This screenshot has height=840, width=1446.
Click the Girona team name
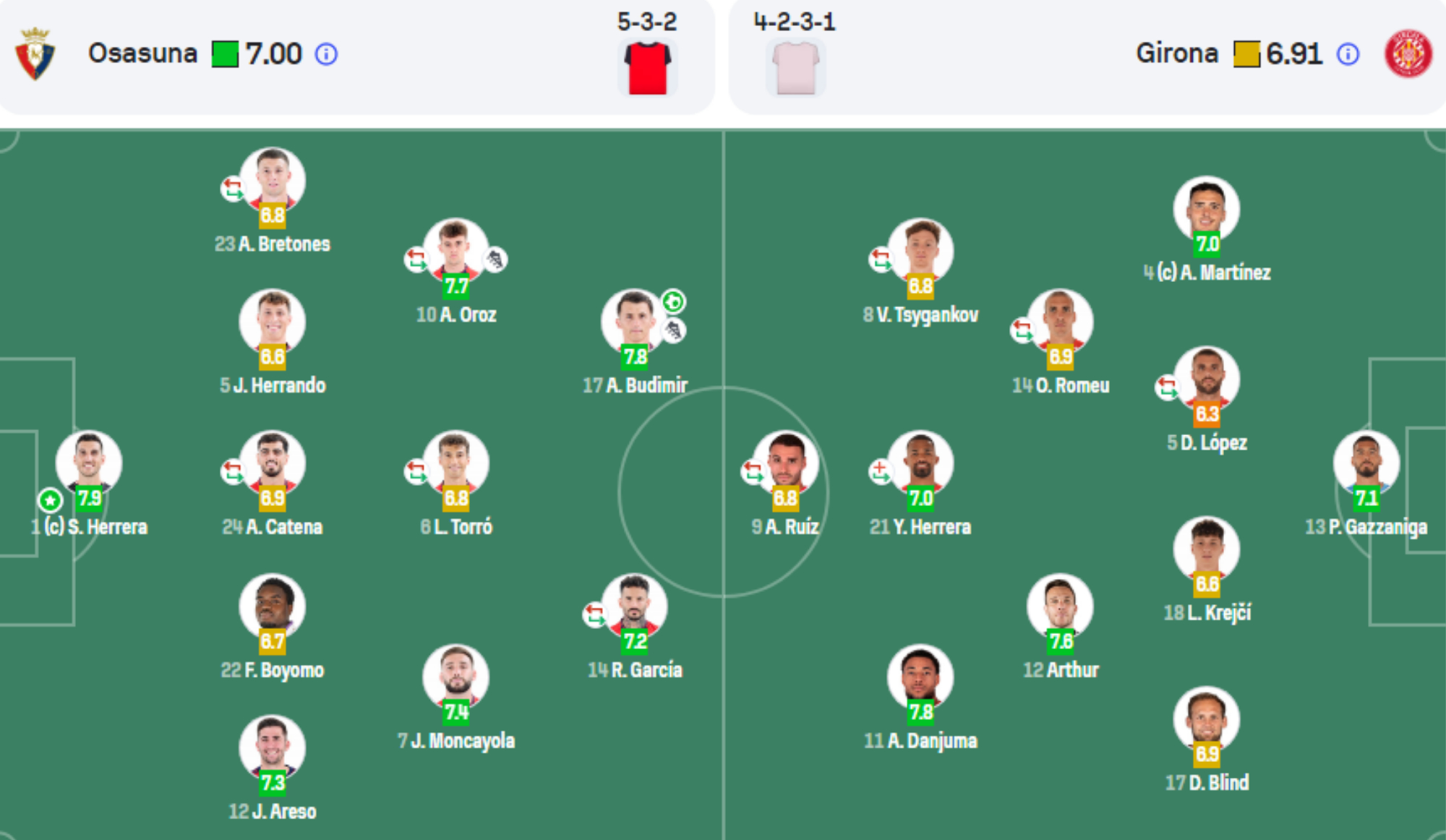tap(1176, 53)
